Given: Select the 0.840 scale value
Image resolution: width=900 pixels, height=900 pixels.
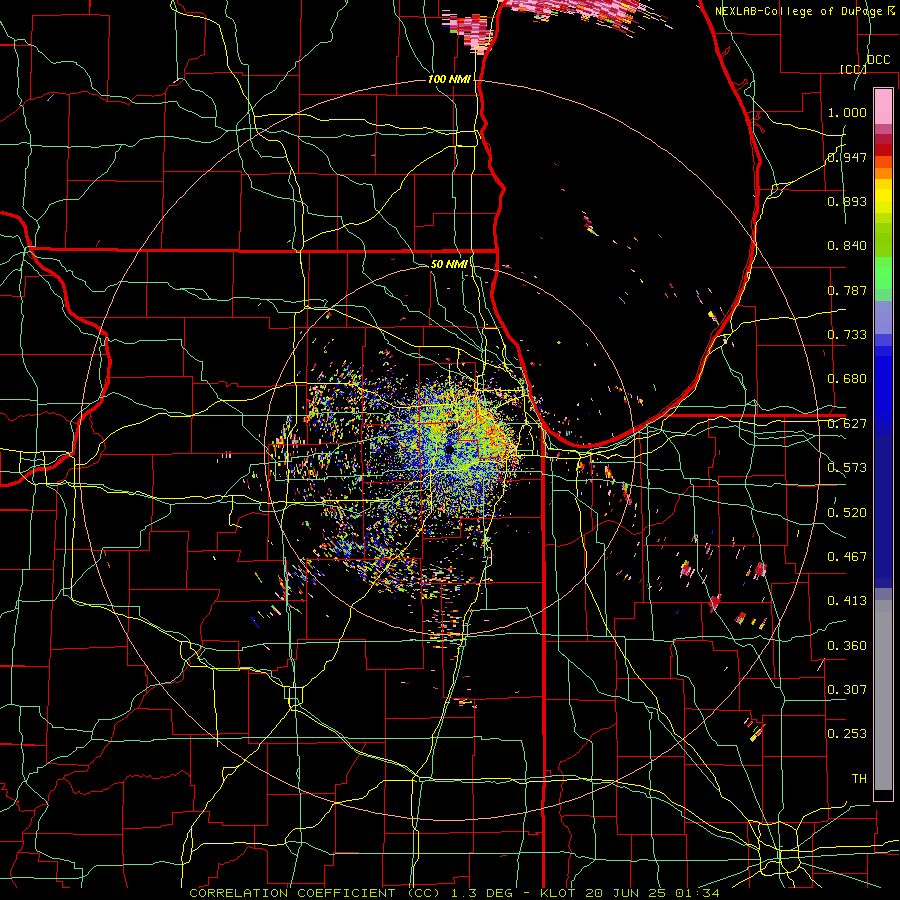Looking at the screenshot, I should tap(847, 246).
